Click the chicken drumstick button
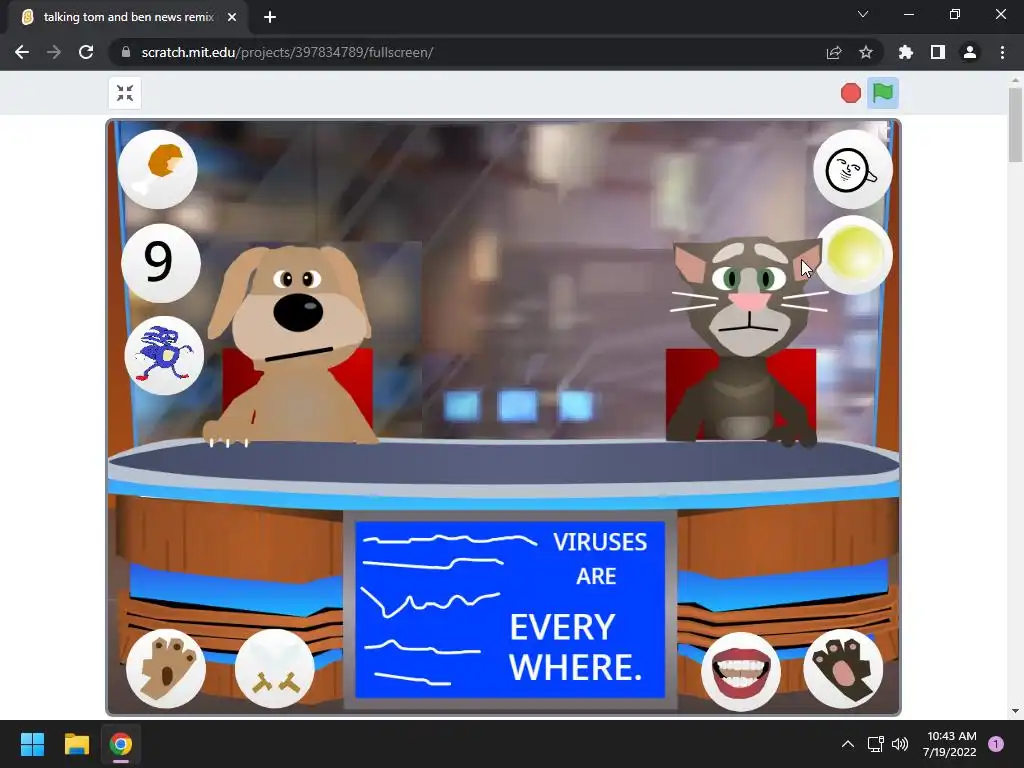The width and height of the screenshot is (1024, 768). [157, 169]
